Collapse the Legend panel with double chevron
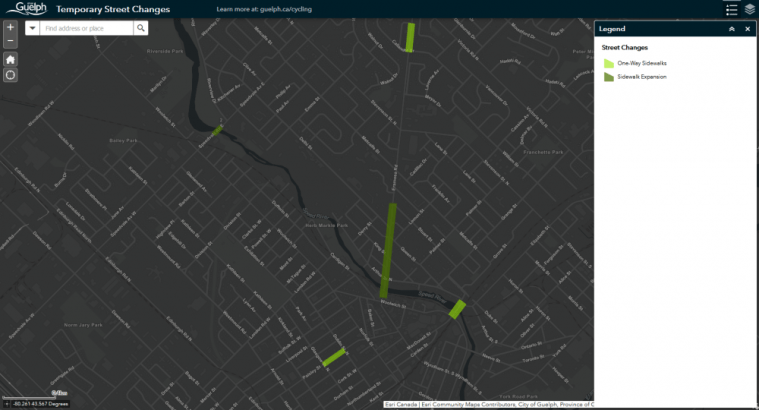Image resolution: width=759 pixels, height=410 pixels. tap(731, 29)
